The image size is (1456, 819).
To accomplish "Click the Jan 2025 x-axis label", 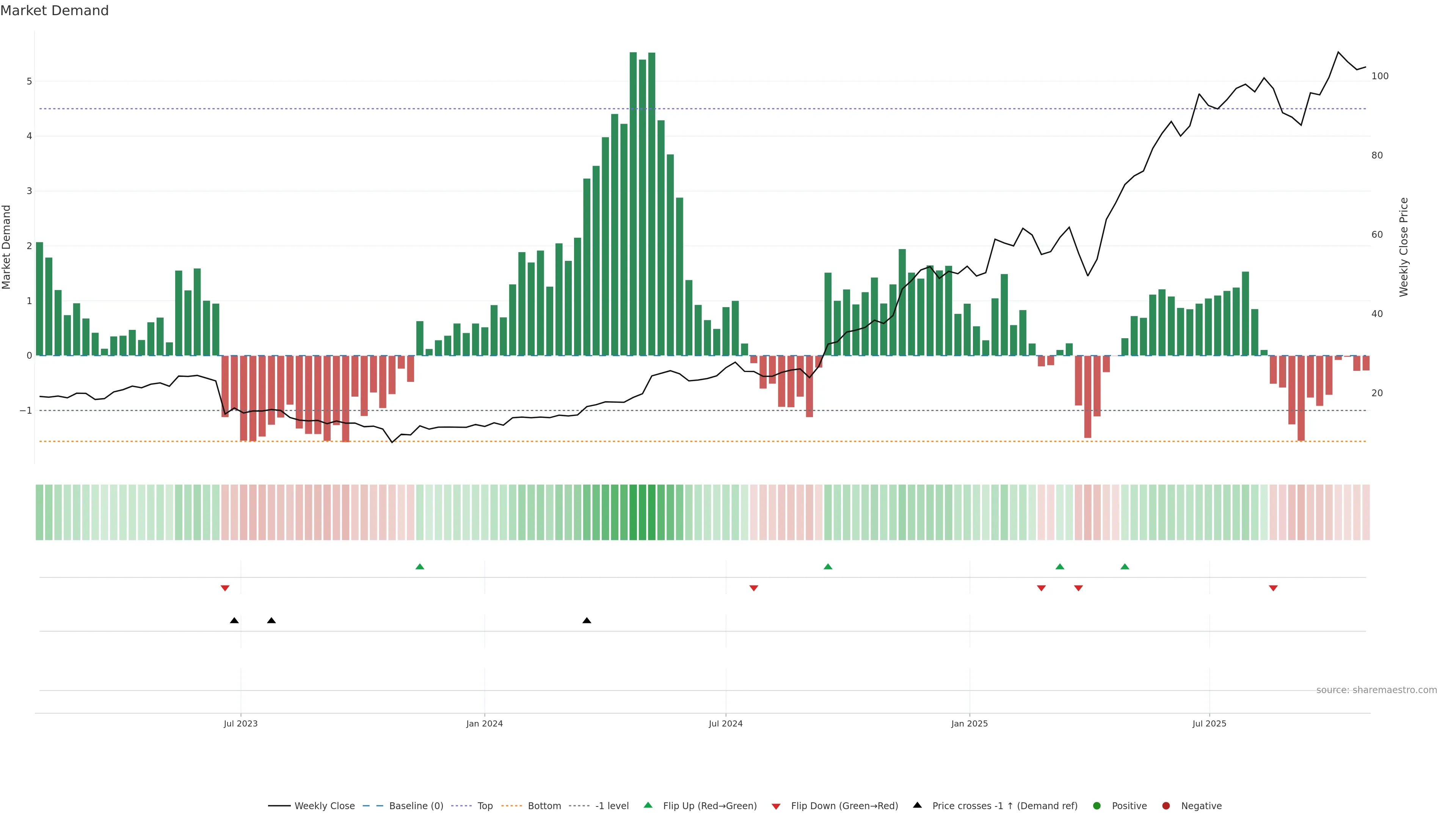I will tap(970, 723).
